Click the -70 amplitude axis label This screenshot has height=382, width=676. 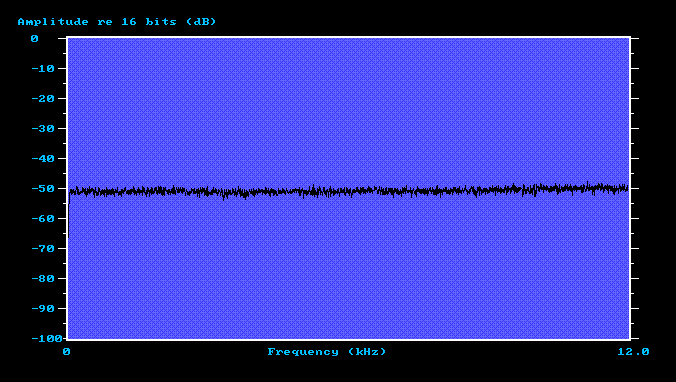[43, 249]
